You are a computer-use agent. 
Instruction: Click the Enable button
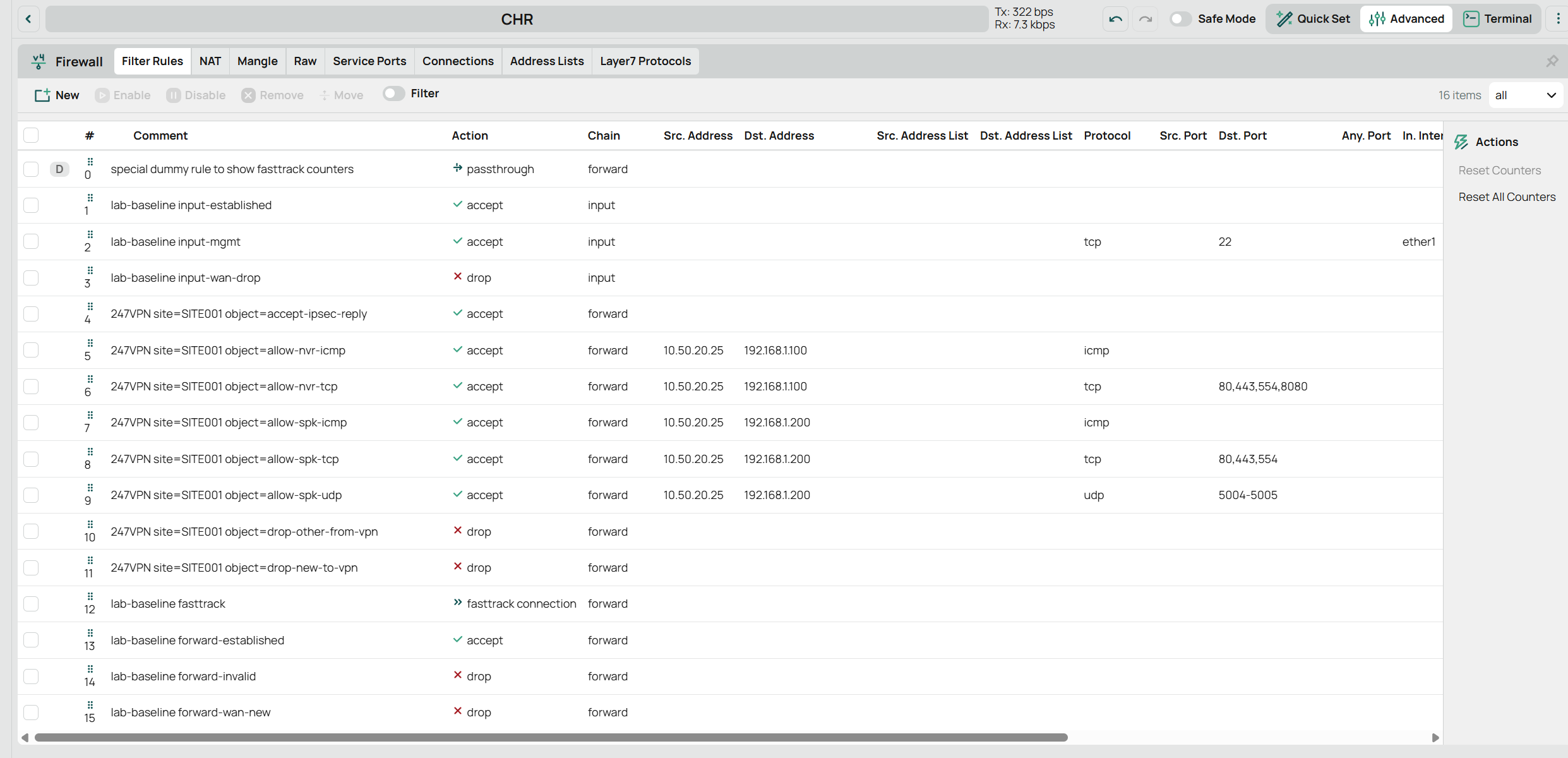click(x=123, y=95)
